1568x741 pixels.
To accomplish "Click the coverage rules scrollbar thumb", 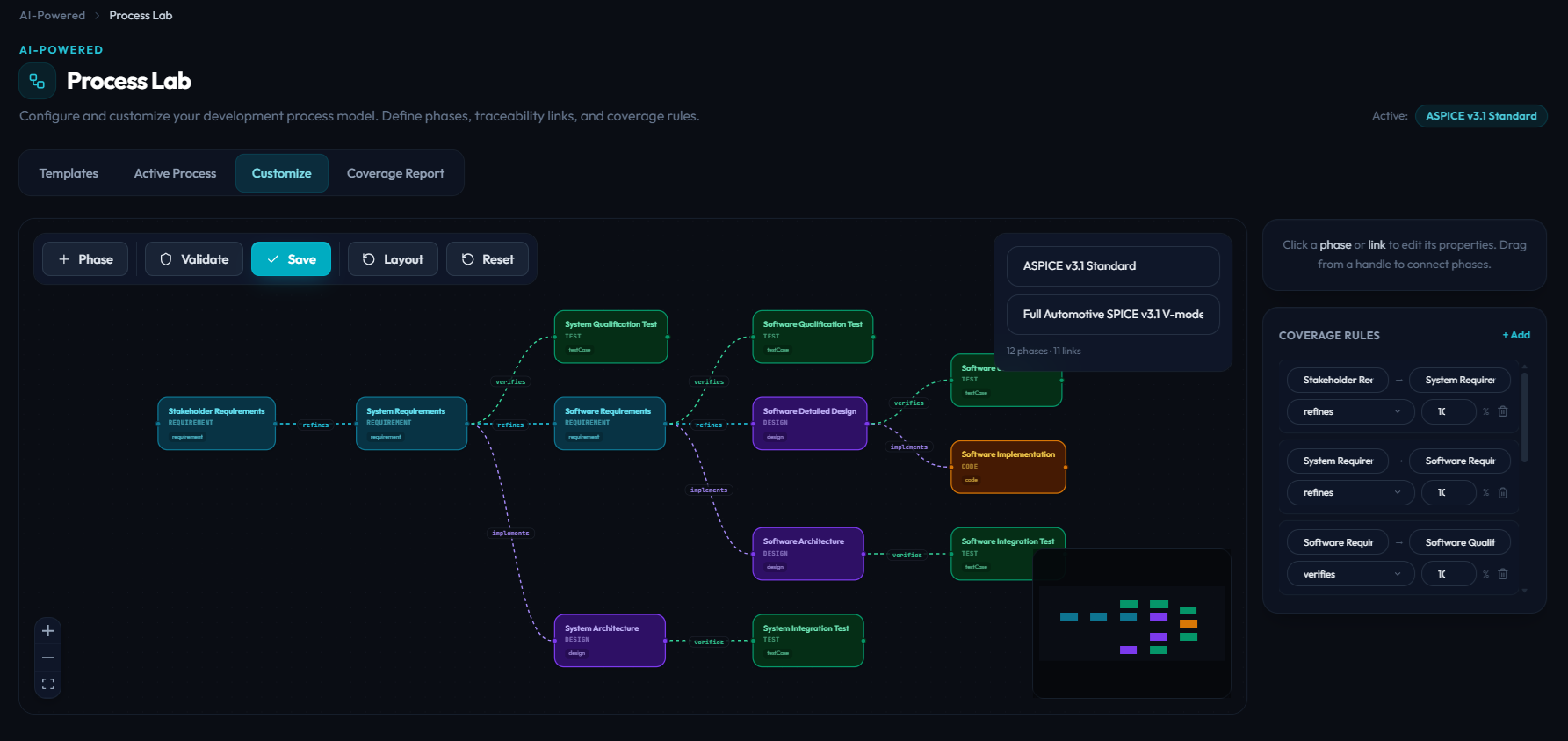I will coord(1524,418).
